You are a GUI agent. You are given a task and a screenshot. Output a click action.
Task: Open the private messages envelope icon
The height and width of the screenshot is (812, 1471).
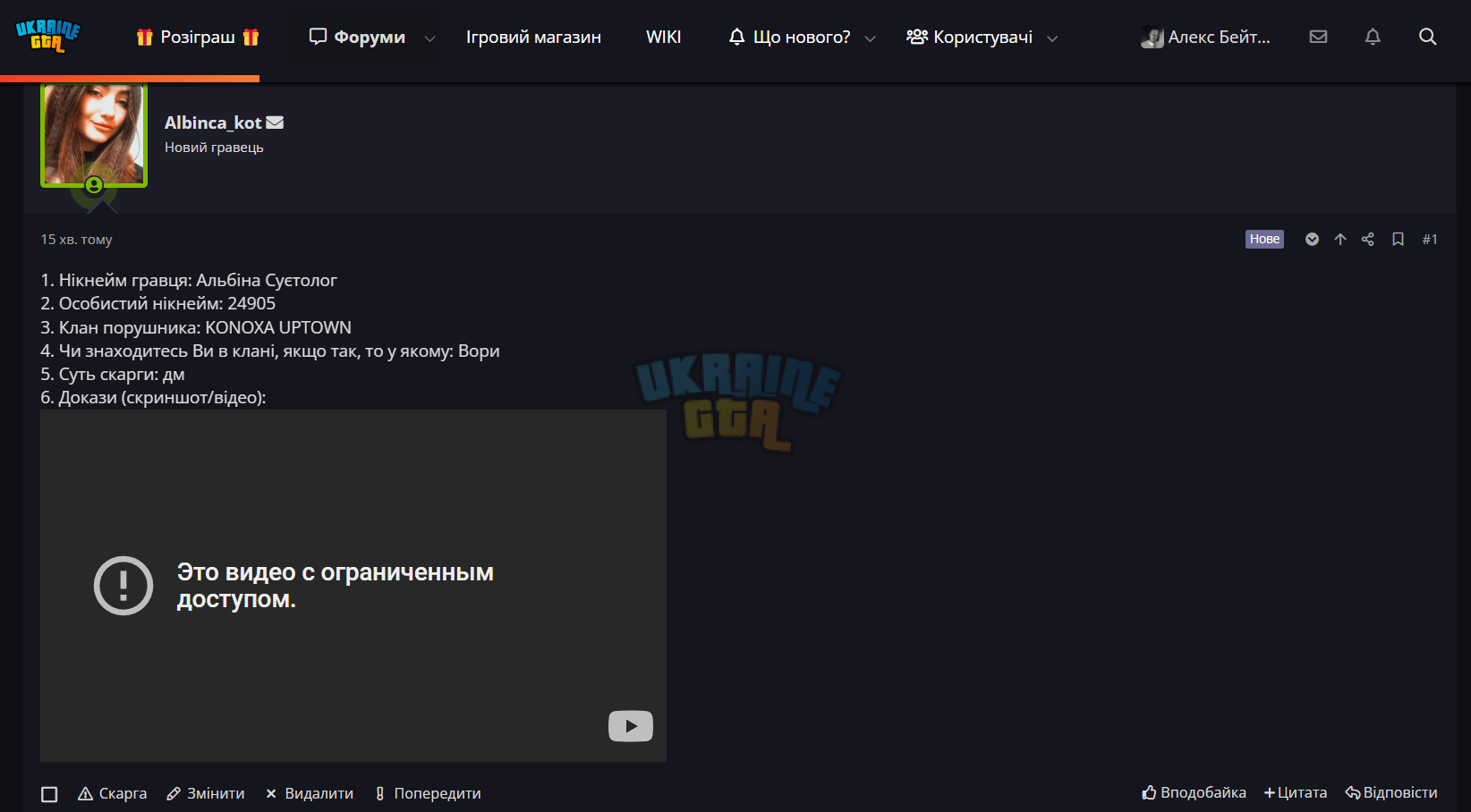tap(1318, 37)
